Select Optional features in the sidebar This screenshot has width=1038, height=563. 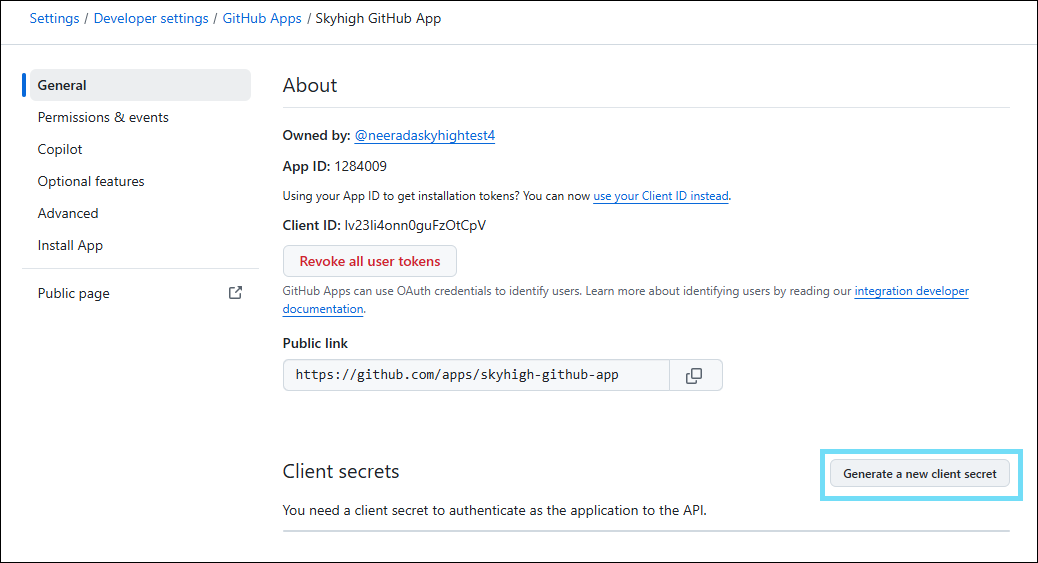[x=91, y=181]
